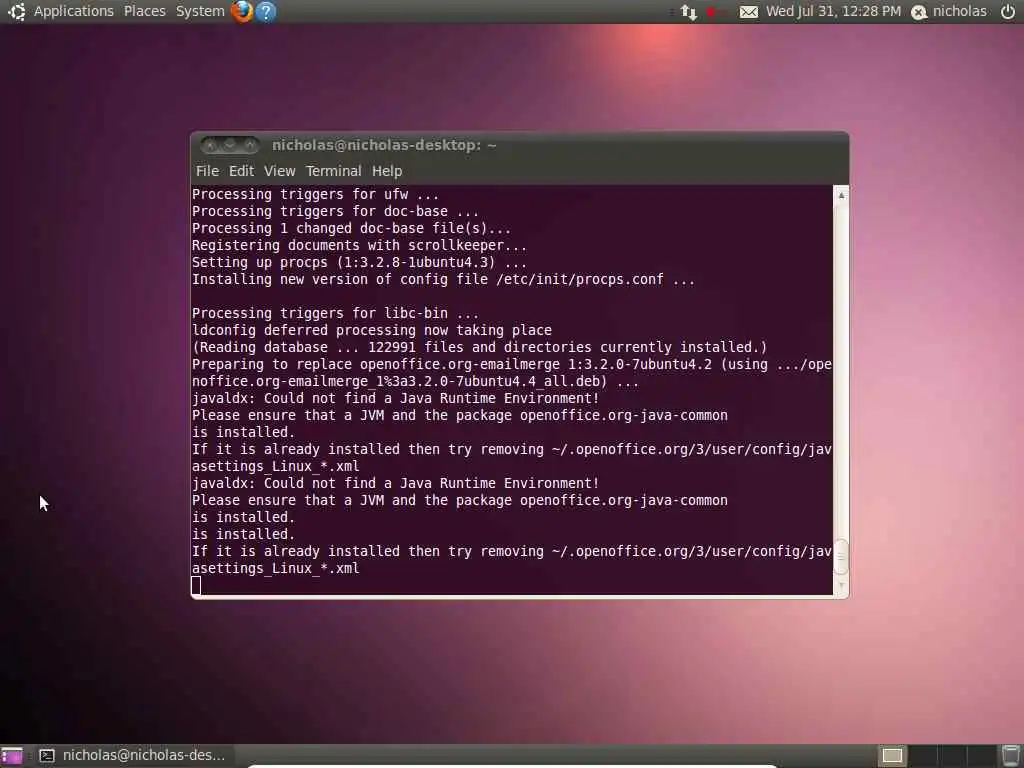This screenshot has height=768, width=1024.
Task: Open the Applications menu
Action: (73, 12)
